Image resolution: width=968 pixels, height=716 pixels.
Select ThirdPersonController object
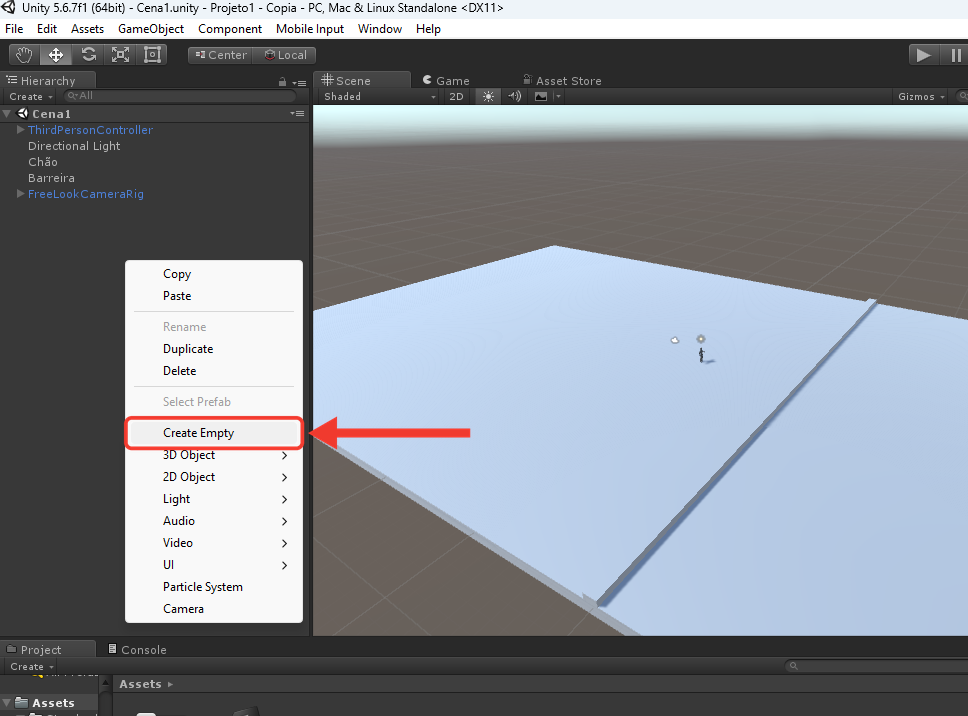click(90, 130)
